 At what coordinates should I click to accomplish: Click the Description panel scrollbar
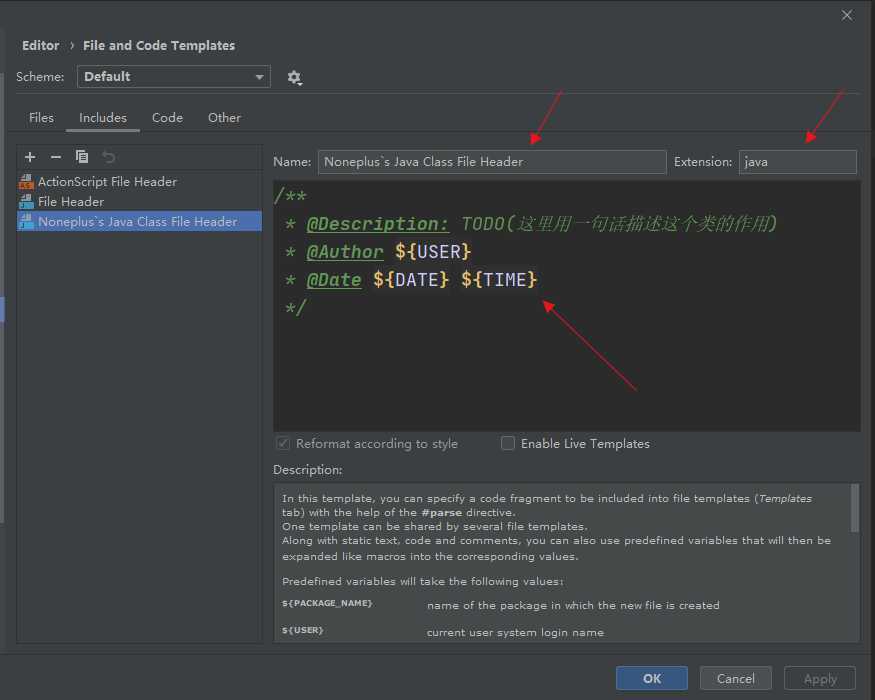tap(854, 508)
